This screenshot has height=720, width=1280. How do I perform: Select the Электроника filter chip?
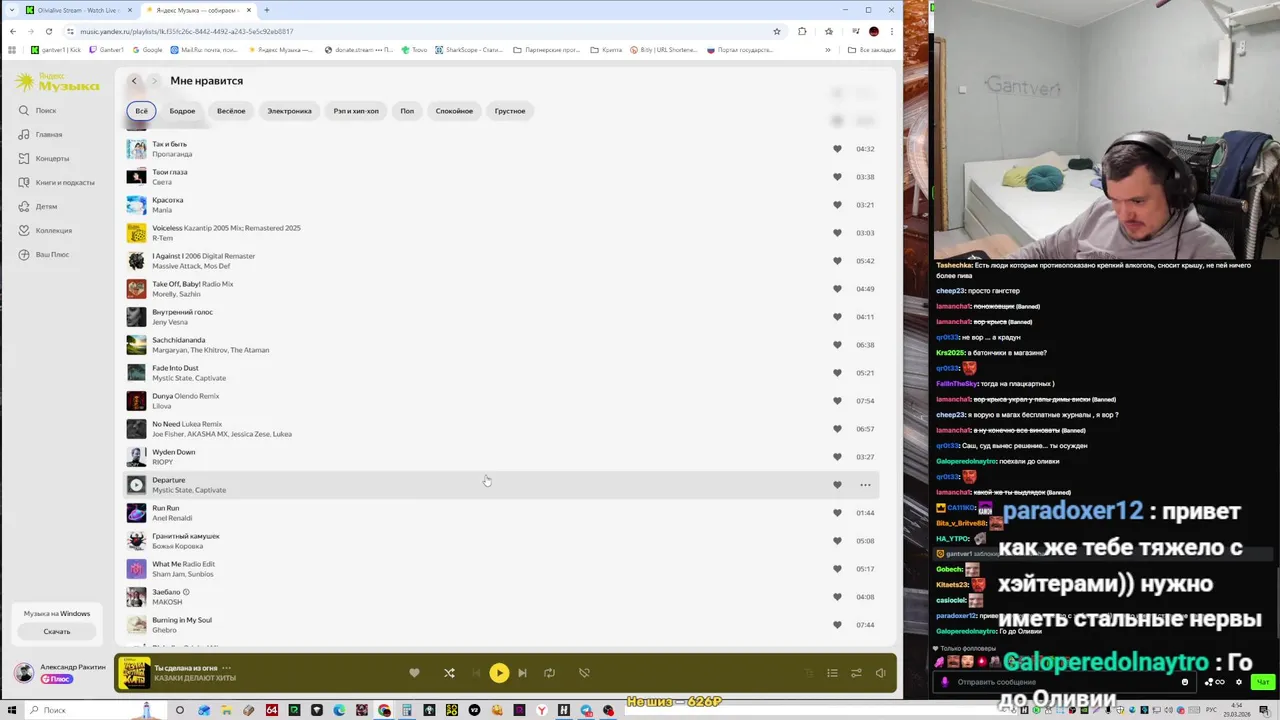[289, 111]
